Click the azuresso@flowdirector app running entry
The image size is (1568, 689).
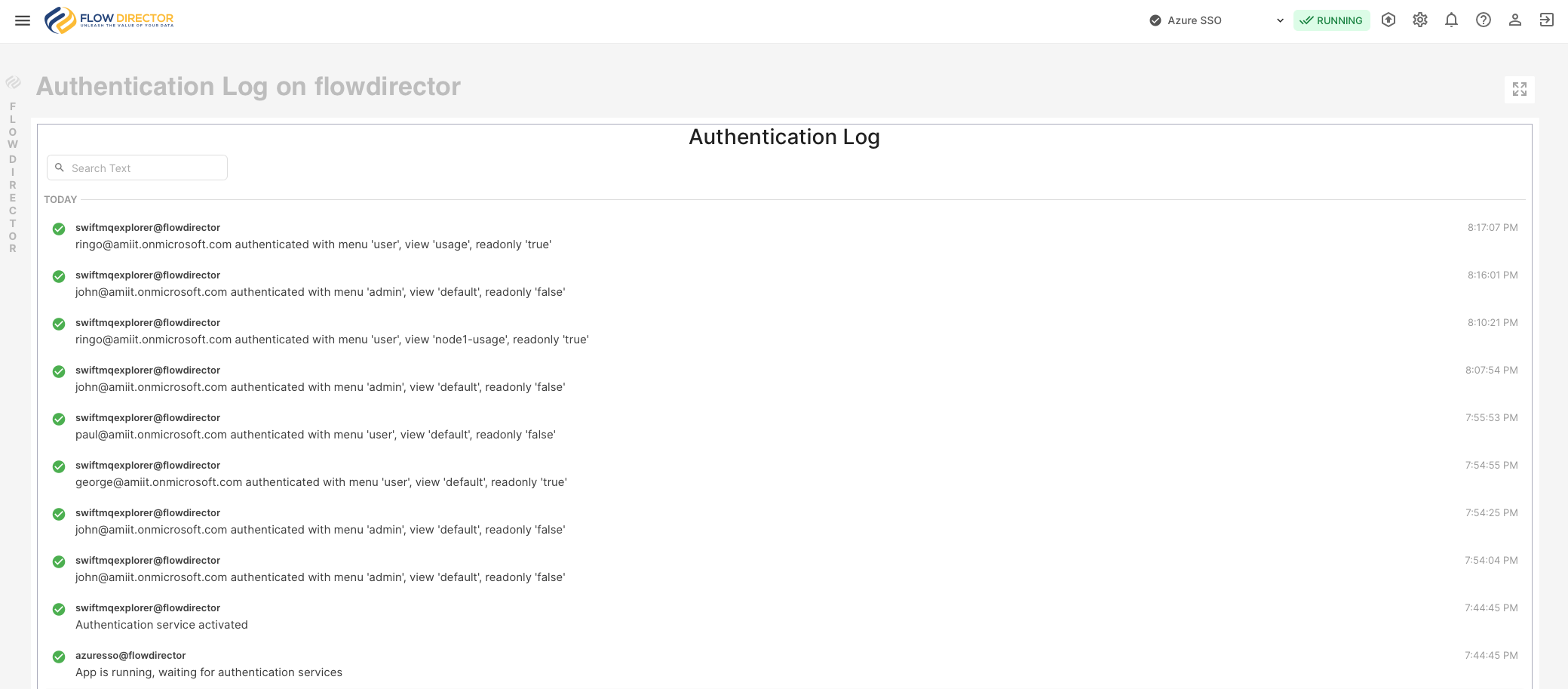[x=208, y=664]
